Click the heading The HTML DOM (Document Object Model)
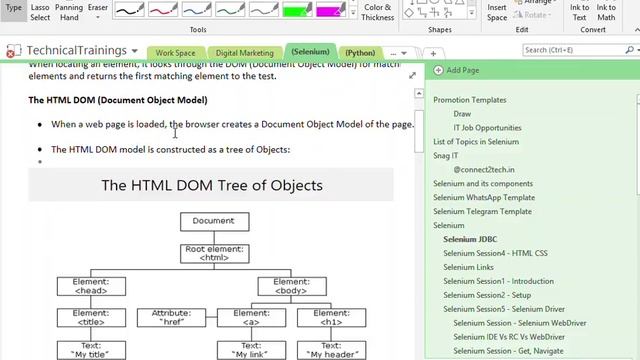The image size is (640, 360). pyautogui.click(x=118, y=100)
